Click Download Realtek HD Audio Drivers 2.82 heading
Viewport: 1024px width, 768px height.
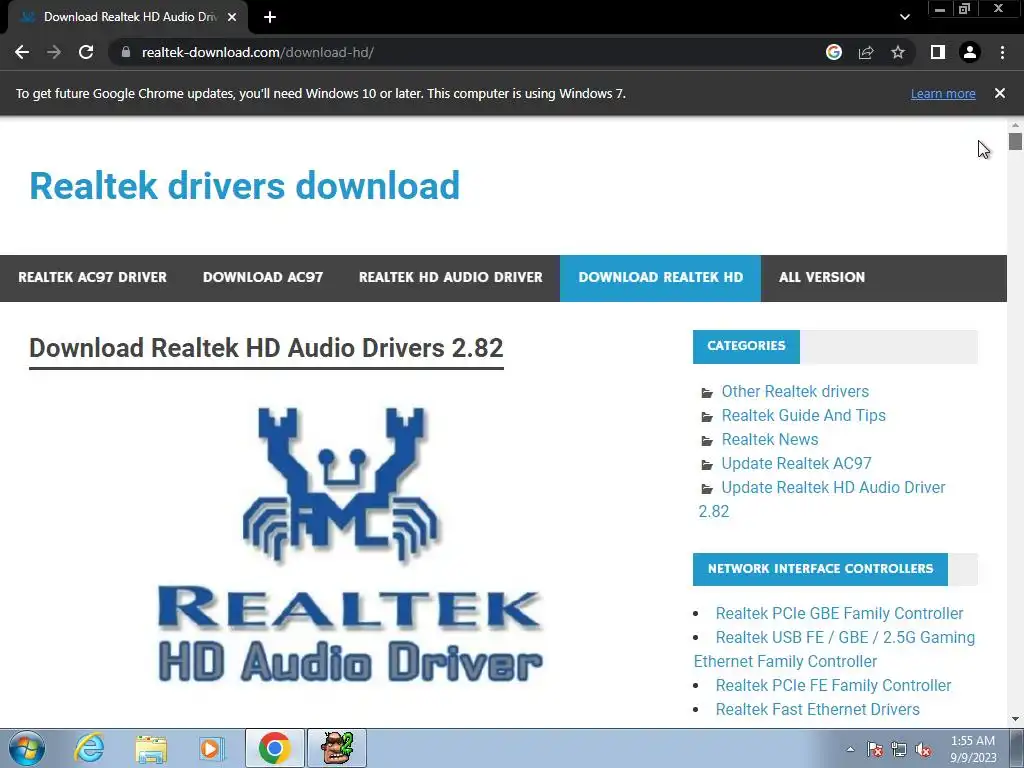(266, 348)
